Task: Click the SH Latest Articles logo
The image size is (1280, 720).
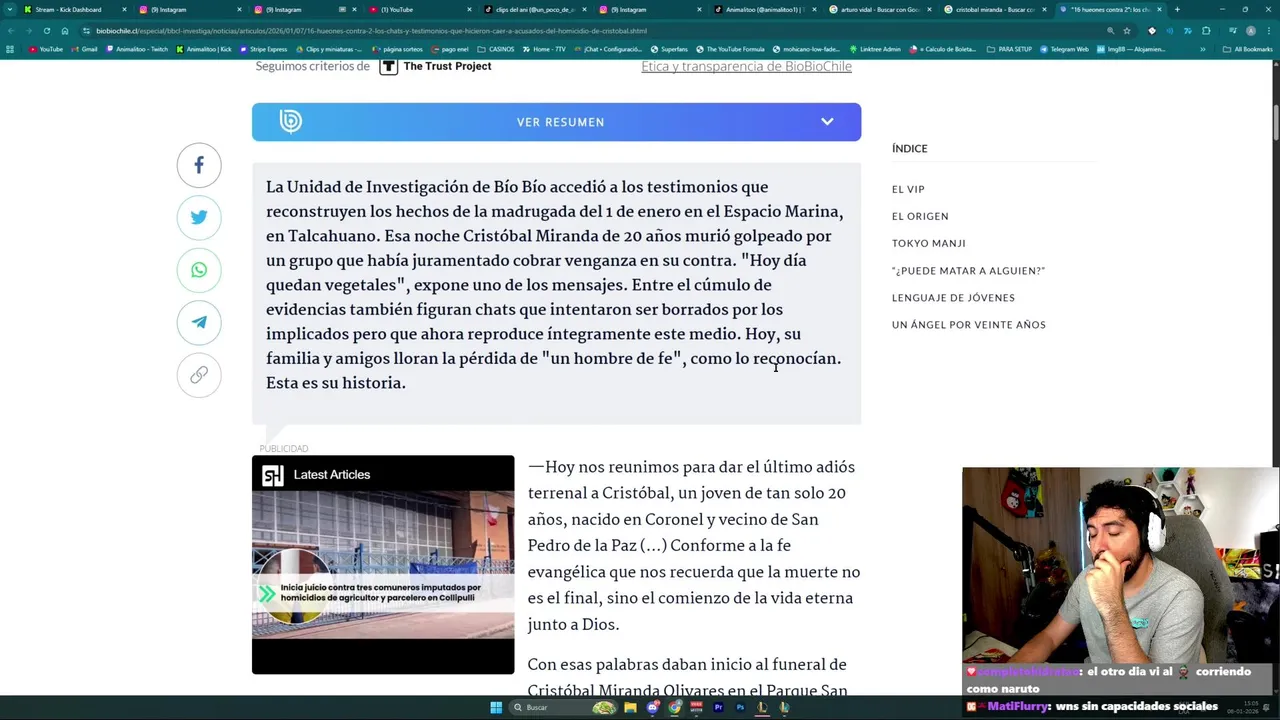Action: (x=272, y=475)
